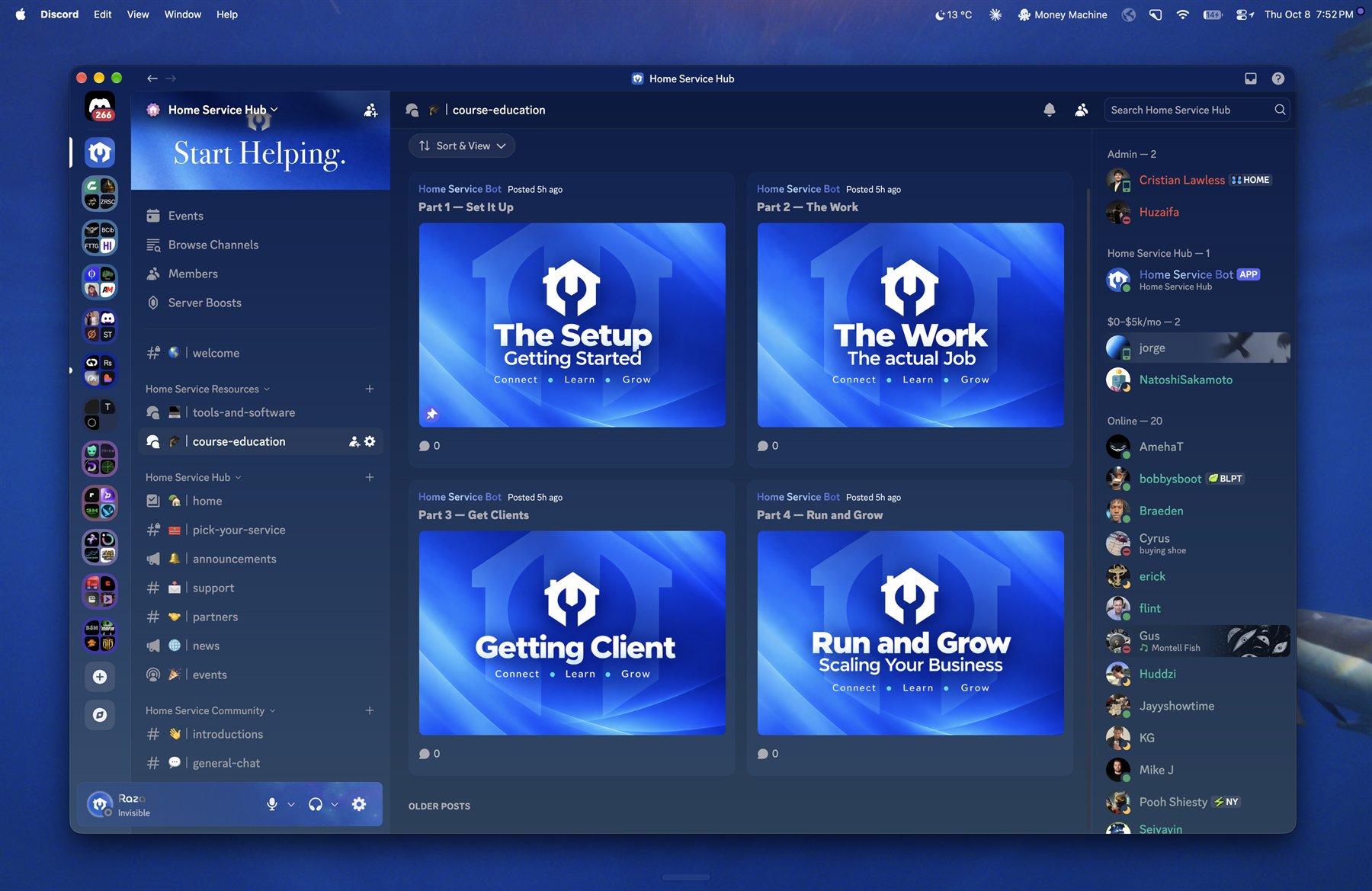Open the Part 3 — Get Clients post

coord(572,627)
